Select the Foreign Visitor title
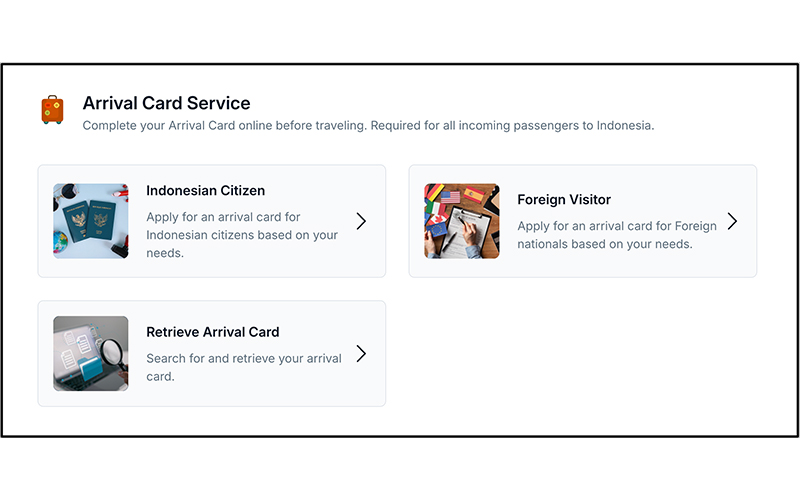Screen dimensions: 800x500 click(x=563, y=199)
